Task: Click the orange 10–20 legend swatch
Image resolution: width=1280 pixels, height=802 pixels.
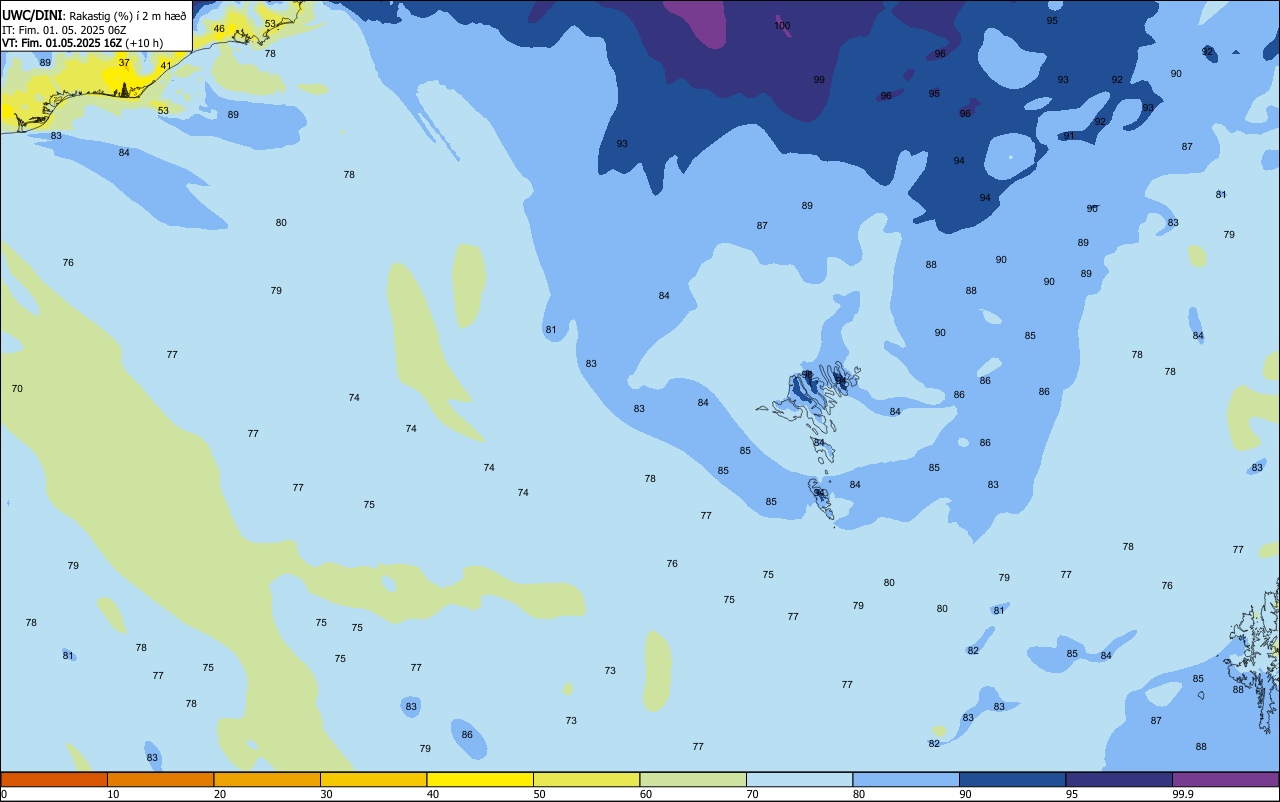Action: click(160, 779)
